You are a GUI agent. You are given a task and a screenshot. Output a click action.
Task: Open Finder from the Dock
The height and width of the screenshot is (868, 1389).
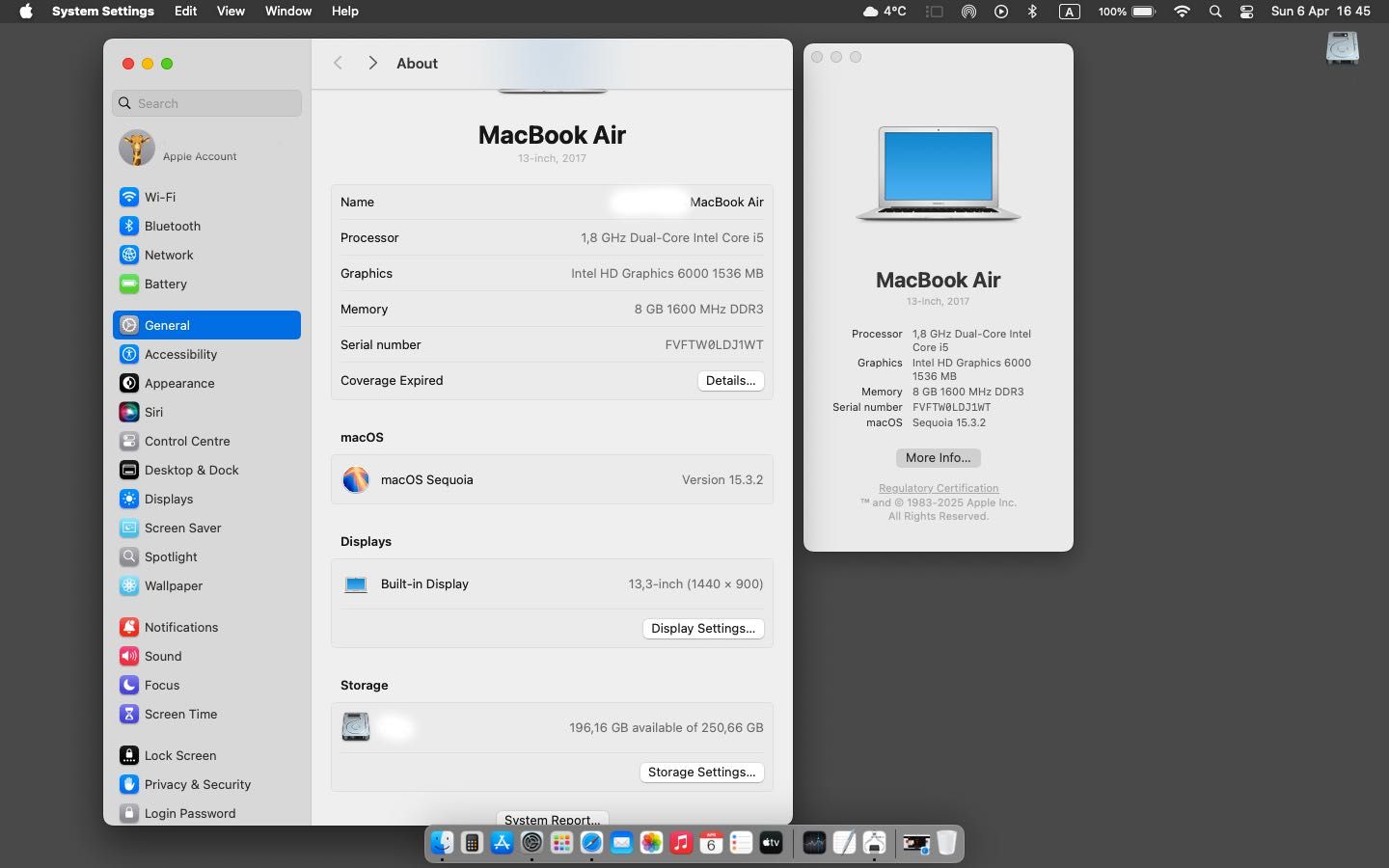tap(442, 843)
